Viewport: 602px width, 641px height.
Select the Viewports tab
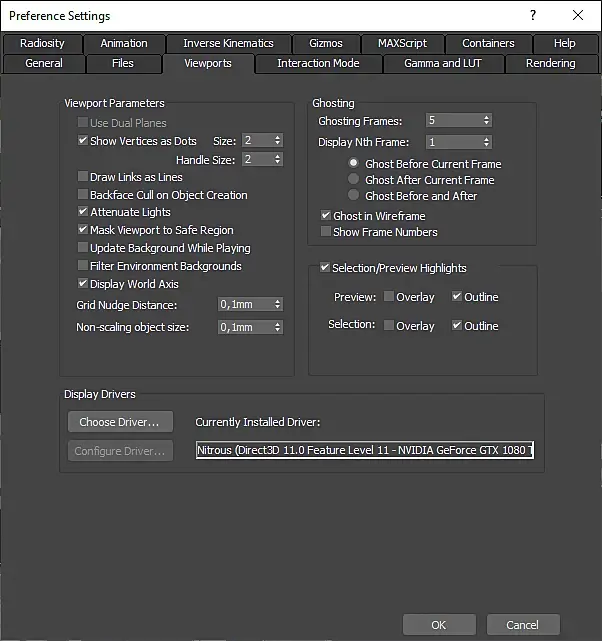[208, 64]
